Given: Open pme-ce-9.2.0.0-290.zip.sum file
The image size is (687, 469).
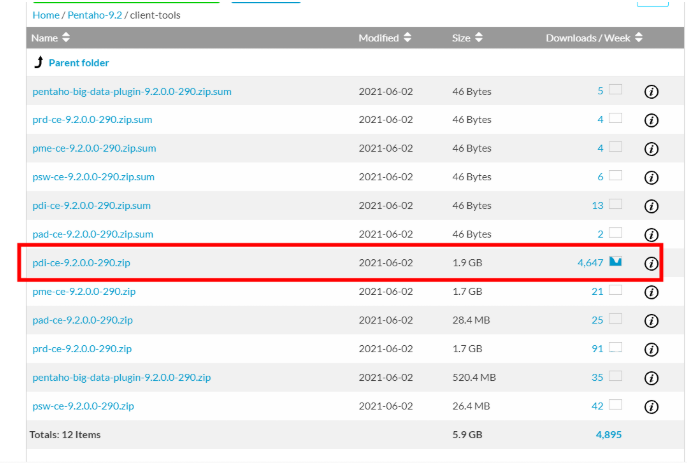Looking at the screenshot, I should pyautogui.click(x=94, y=148).
